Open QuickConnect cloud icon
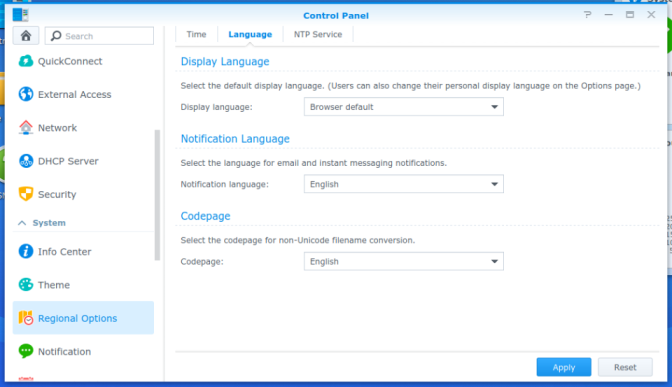 pos(26,61)
